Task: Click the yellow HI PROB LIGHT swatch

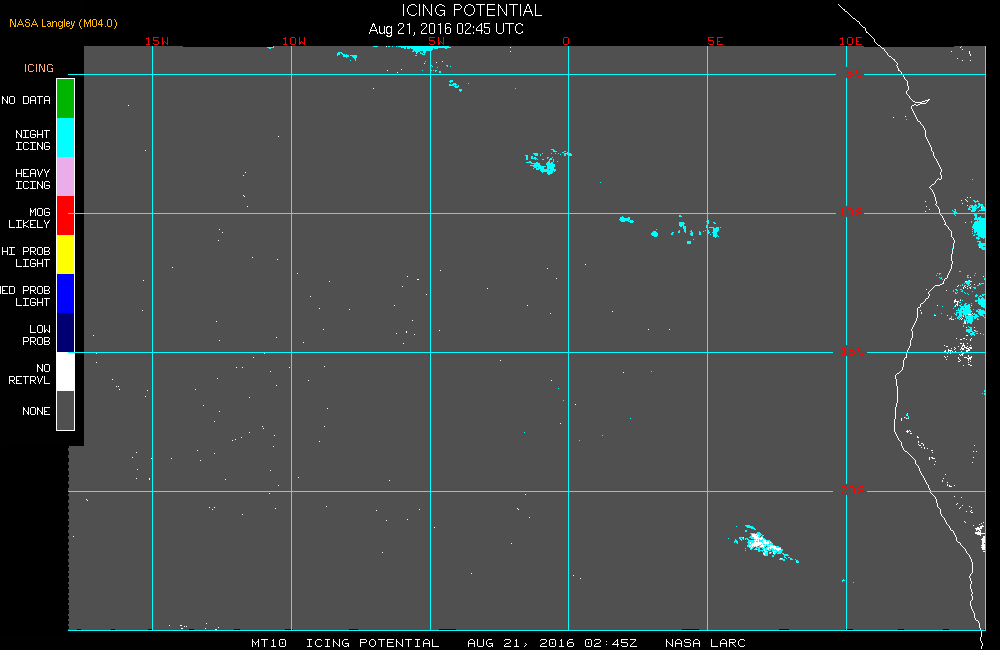Action: click(66, 255)
